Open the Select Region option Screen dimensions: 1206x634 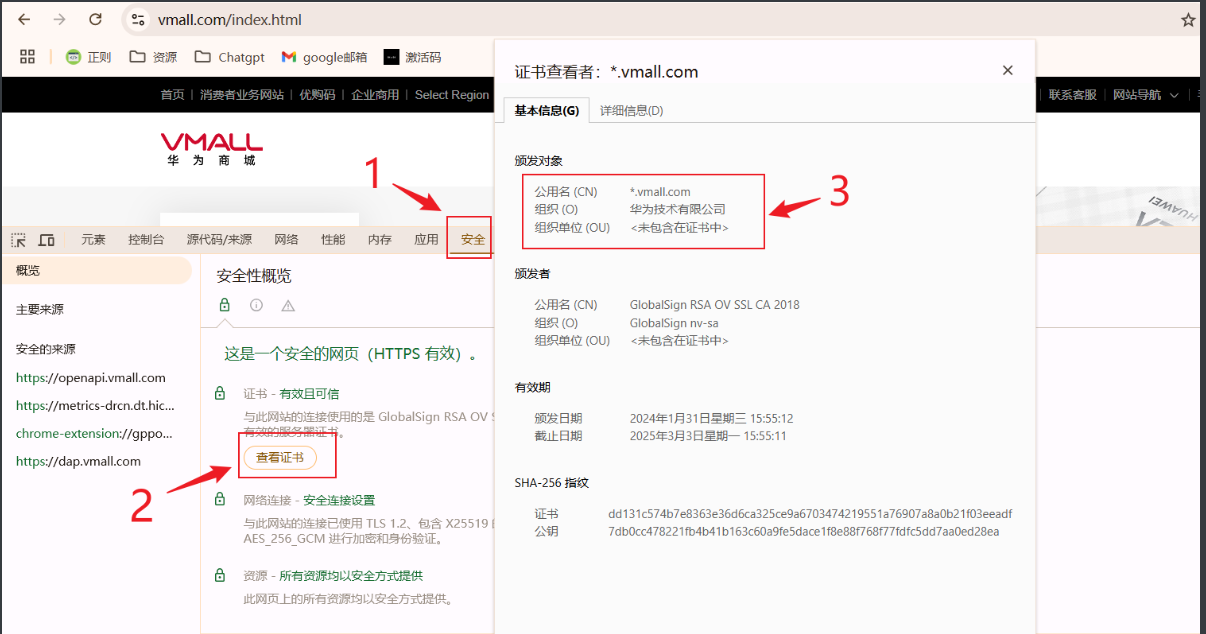pyautogui.click(x=452, y=95)
